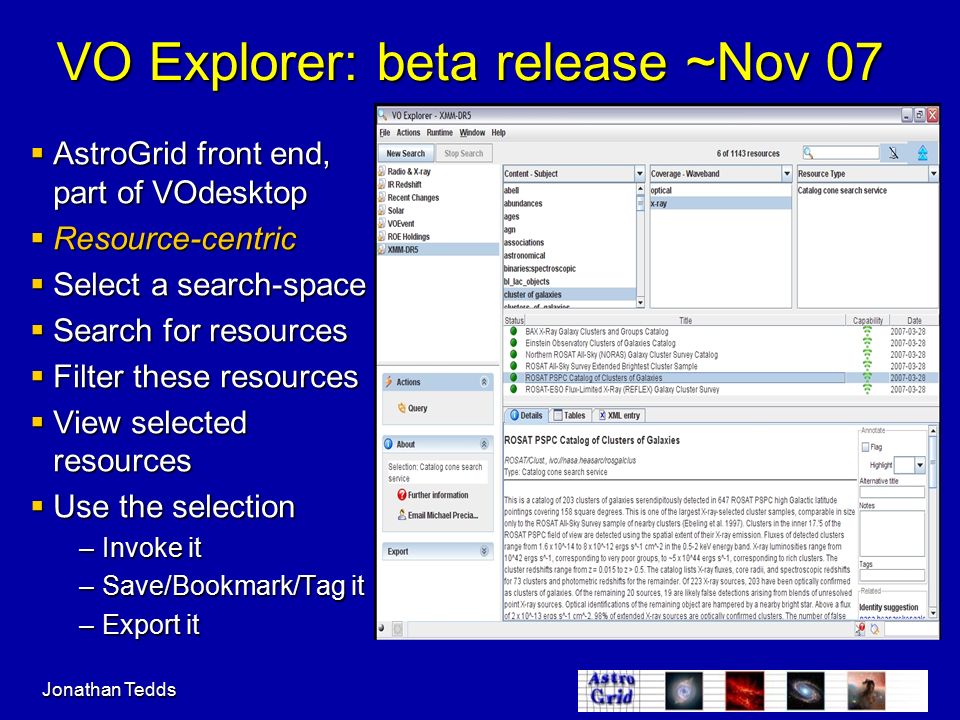Click the status bar icon with red mark

(x=860, y=629)
